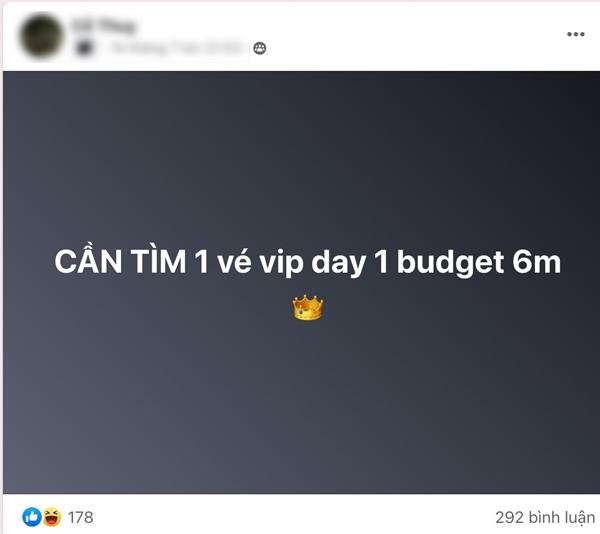Click the blurred poster profile avatar
Image resolution: width=600 pixels, height=534 pixels.
41,35
